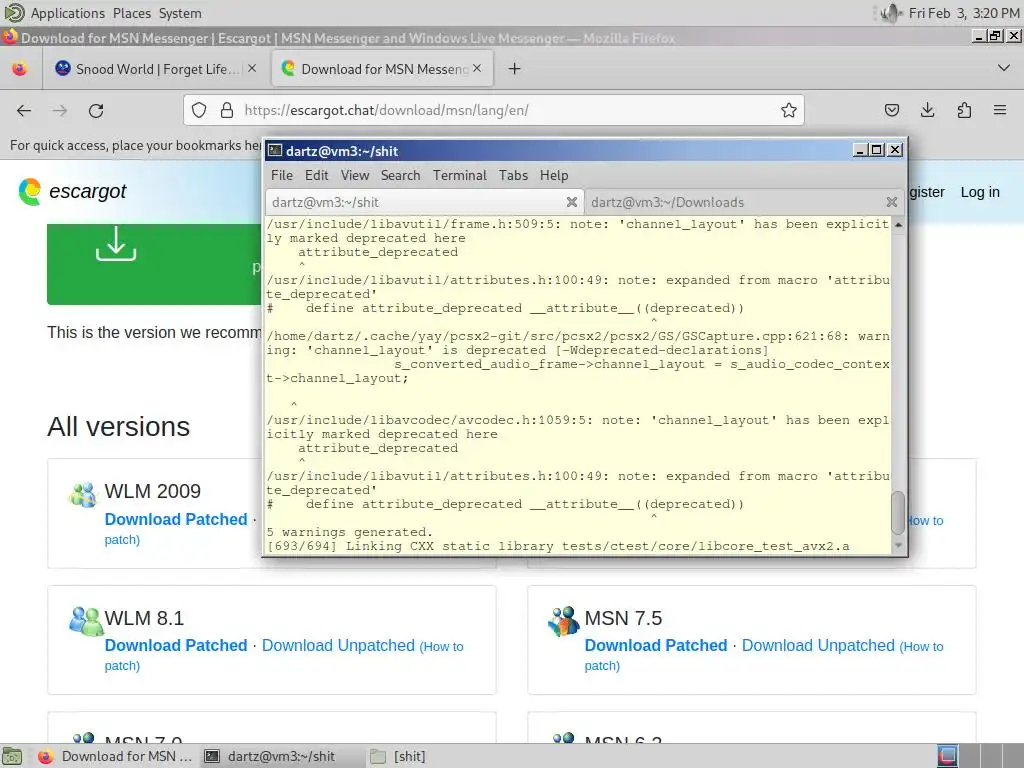Viewport: 1024px width, 768px height.
Task: Click the terminal window title icon
Action: (275, 150)
